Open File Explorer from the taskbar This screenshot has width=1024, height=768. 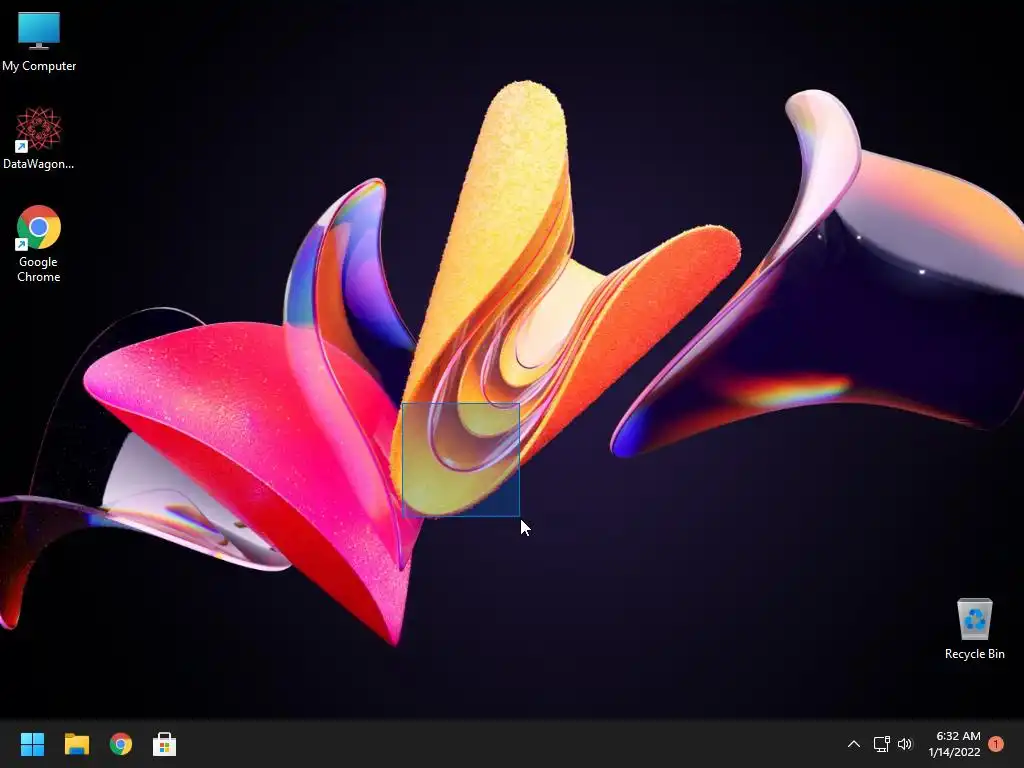tap(76, 744)
